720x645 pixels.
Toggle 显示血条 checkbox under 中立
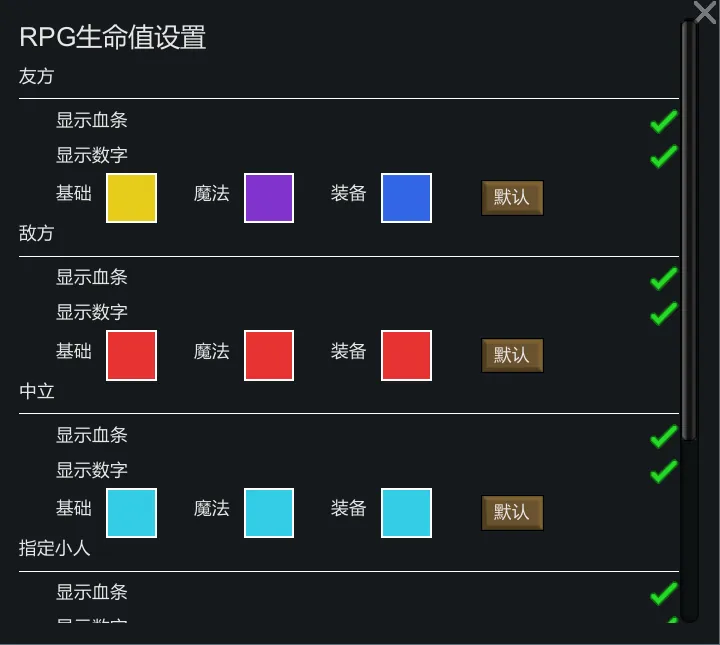664,437
